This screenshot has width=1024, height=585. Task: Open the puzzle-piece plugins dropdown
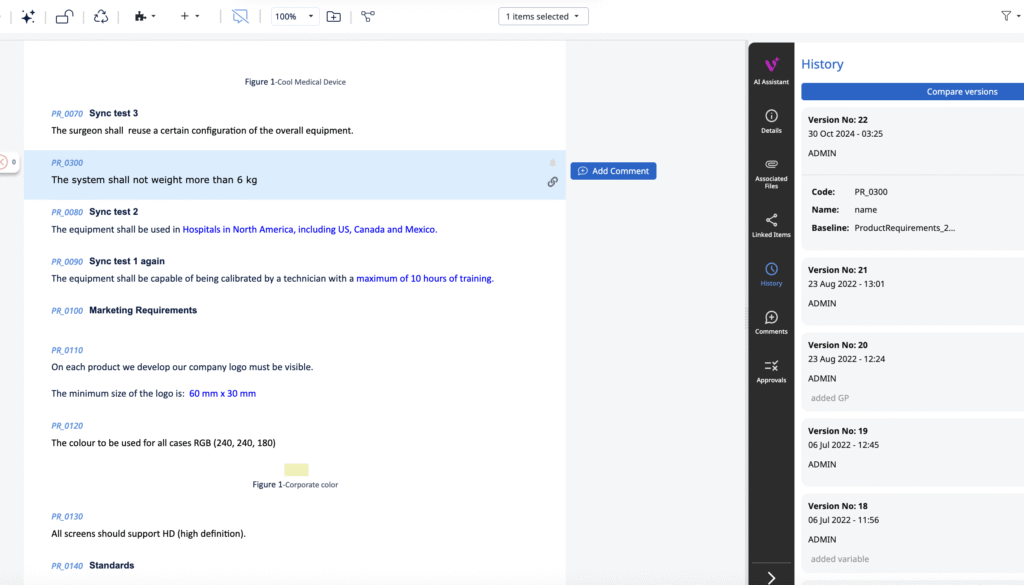144,16
